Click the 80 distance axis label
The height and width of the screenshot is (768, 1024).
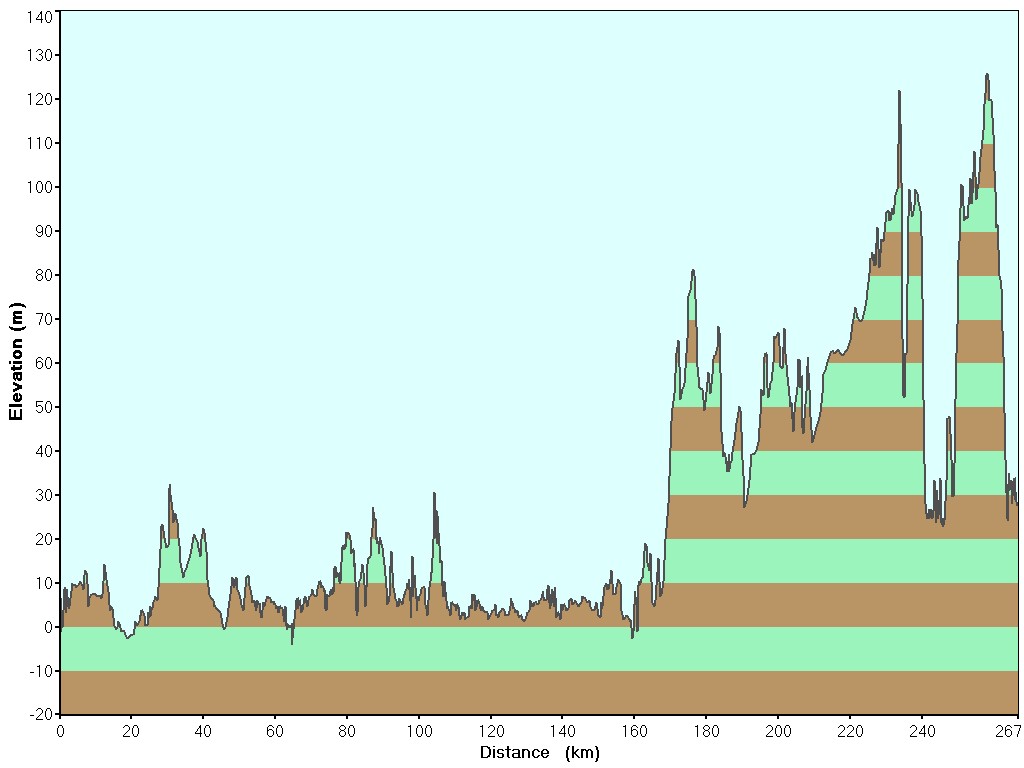coord(347,731)
